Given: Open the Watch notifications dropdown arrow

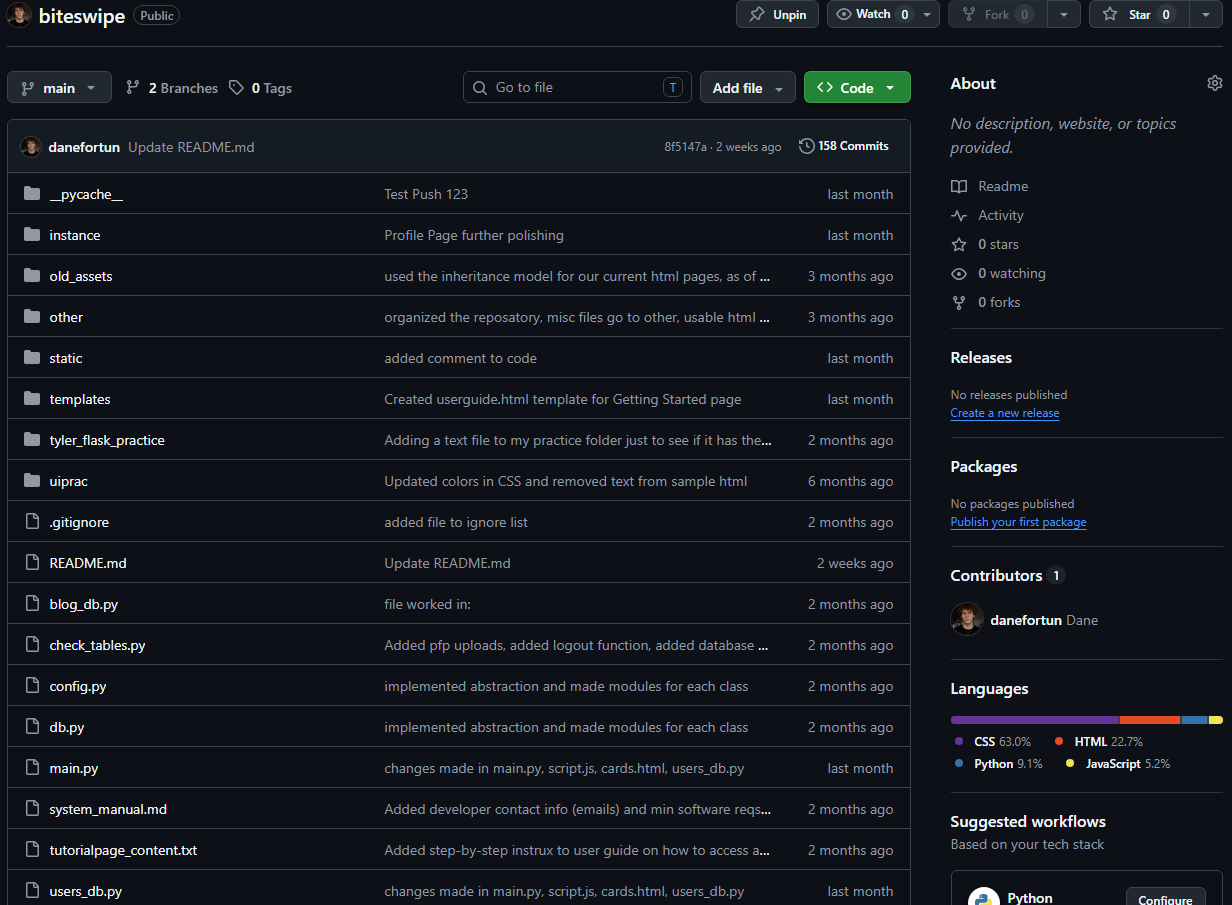Looking at the screenshot, I should point(927,14).
